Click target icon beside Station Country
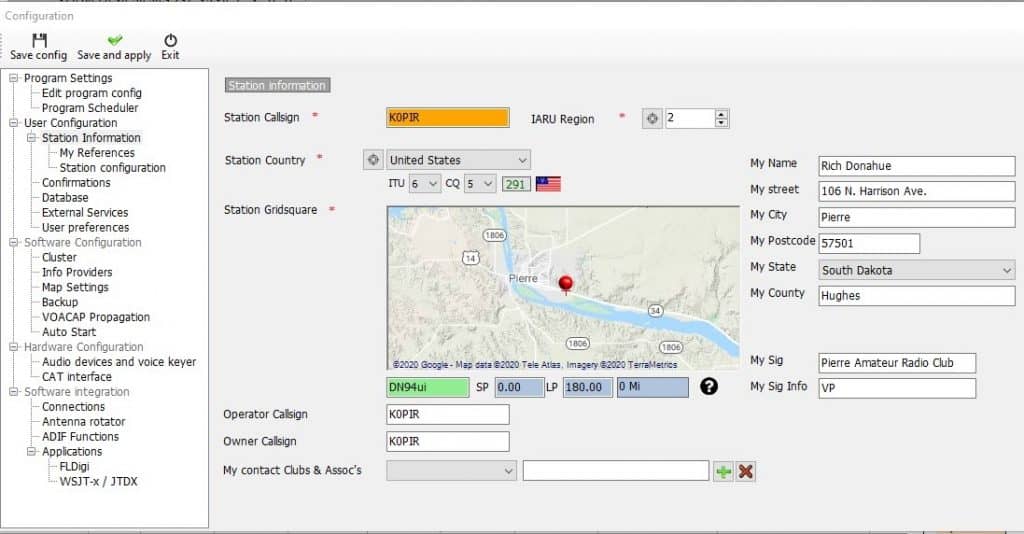Screen dimensions: 1024x534 373,160
